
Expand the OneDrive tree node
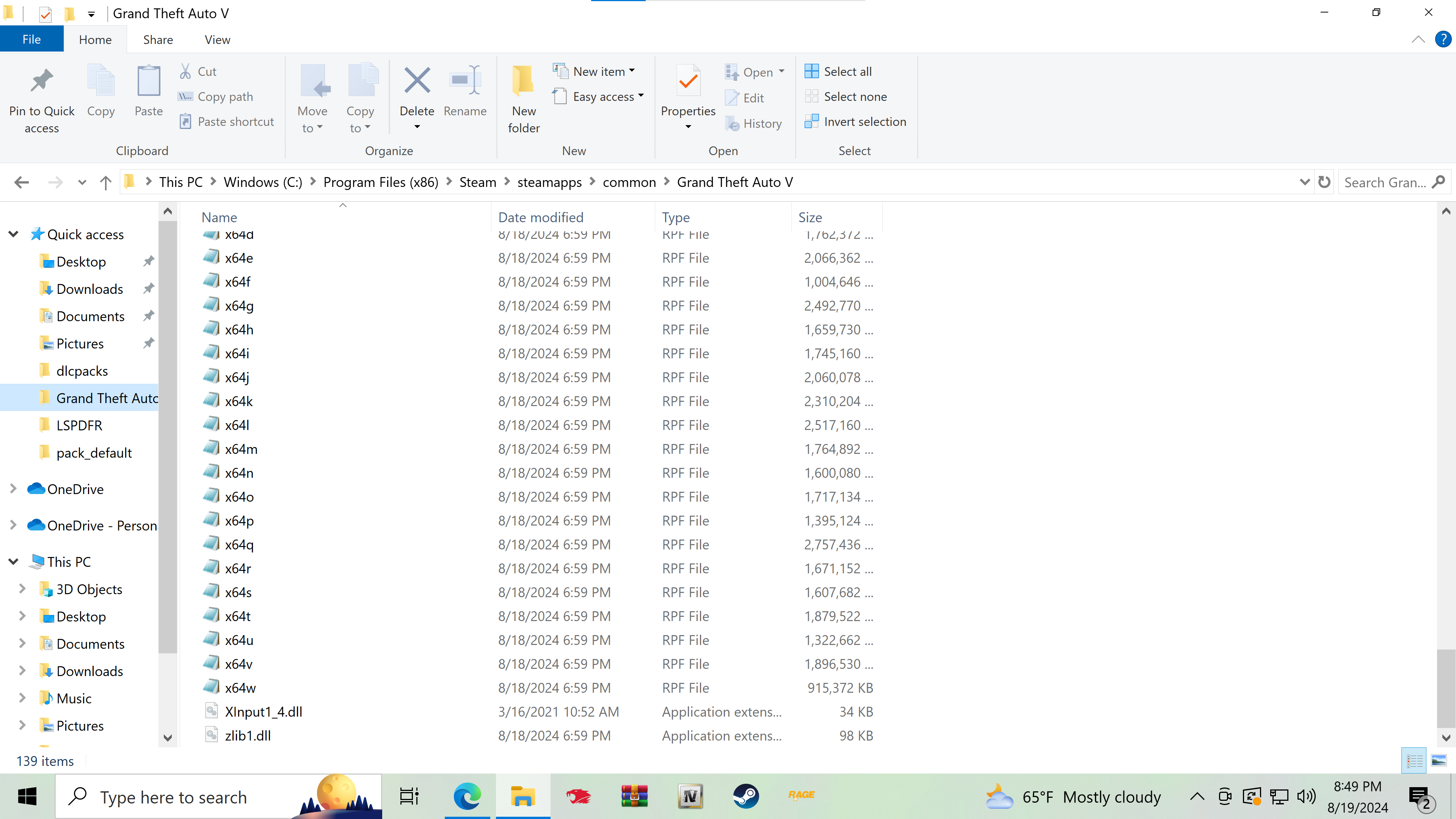coord(13,489)
